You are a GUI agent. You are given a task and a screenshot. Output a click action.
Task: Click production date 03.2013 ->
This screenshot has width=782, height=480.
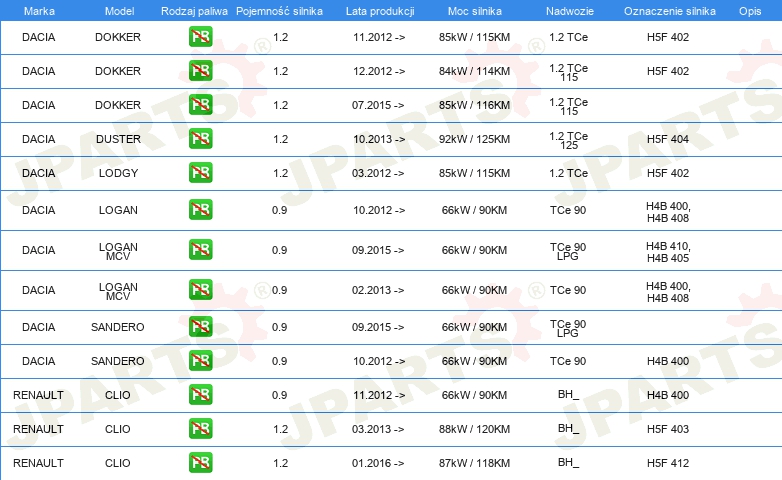pos(378,429)
